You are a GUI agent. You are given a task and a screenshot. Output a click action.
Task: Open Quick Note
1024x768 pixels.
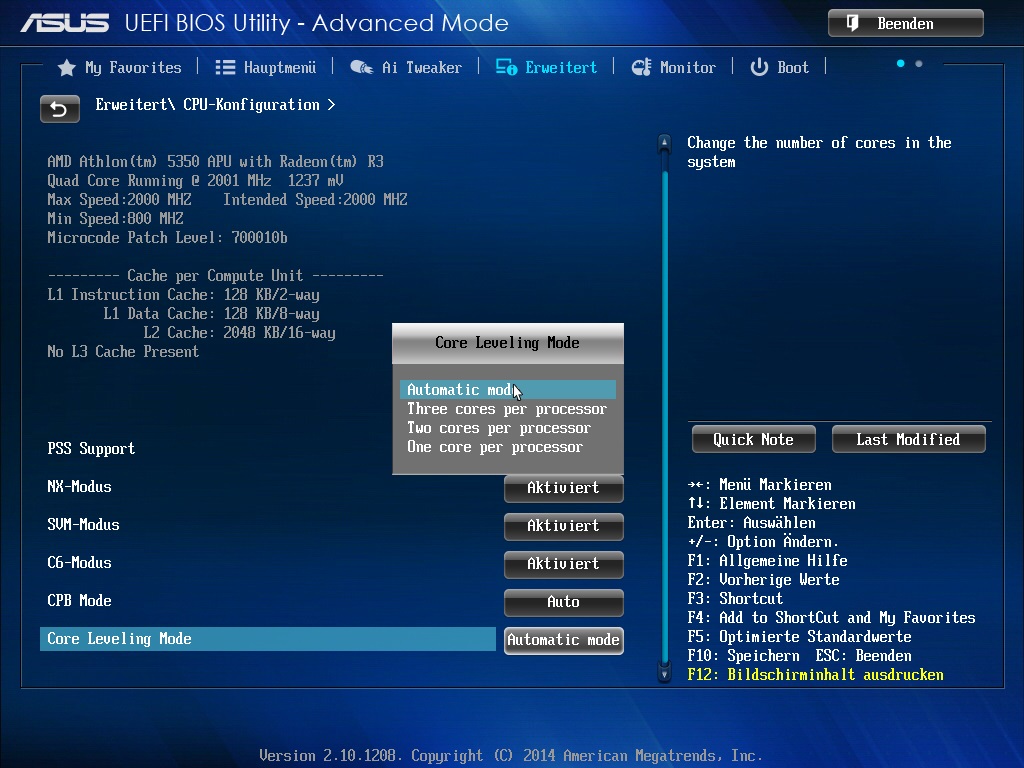pos(754,440)
